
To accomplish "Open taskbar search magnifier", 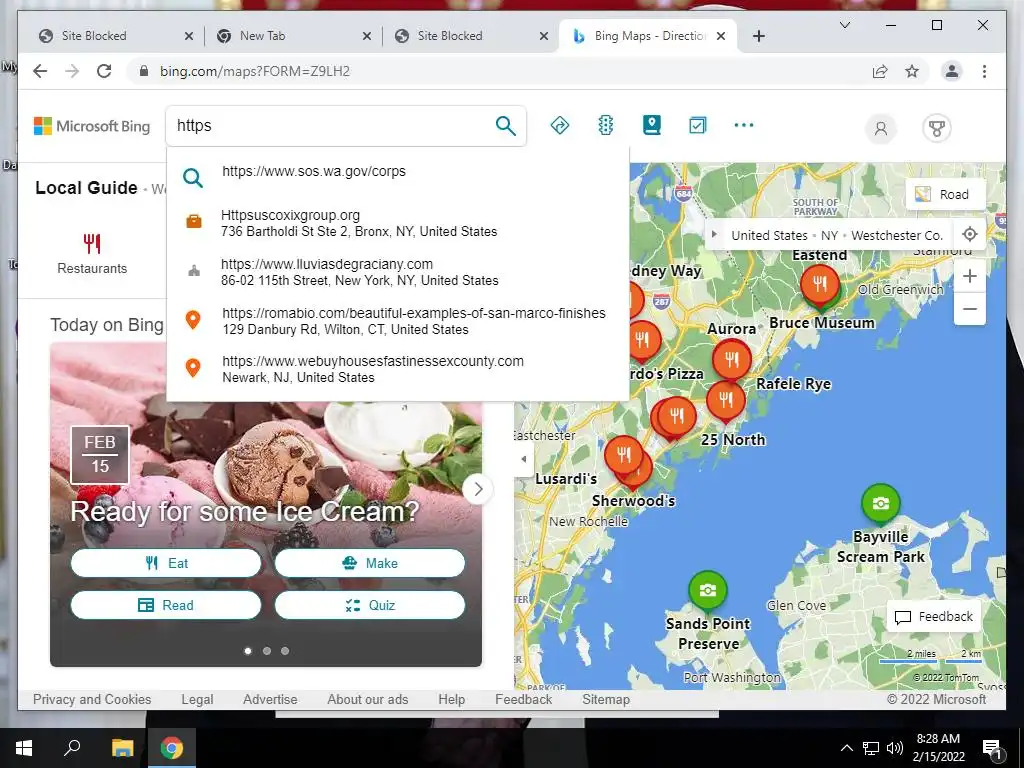I will (x=72, y=748).
